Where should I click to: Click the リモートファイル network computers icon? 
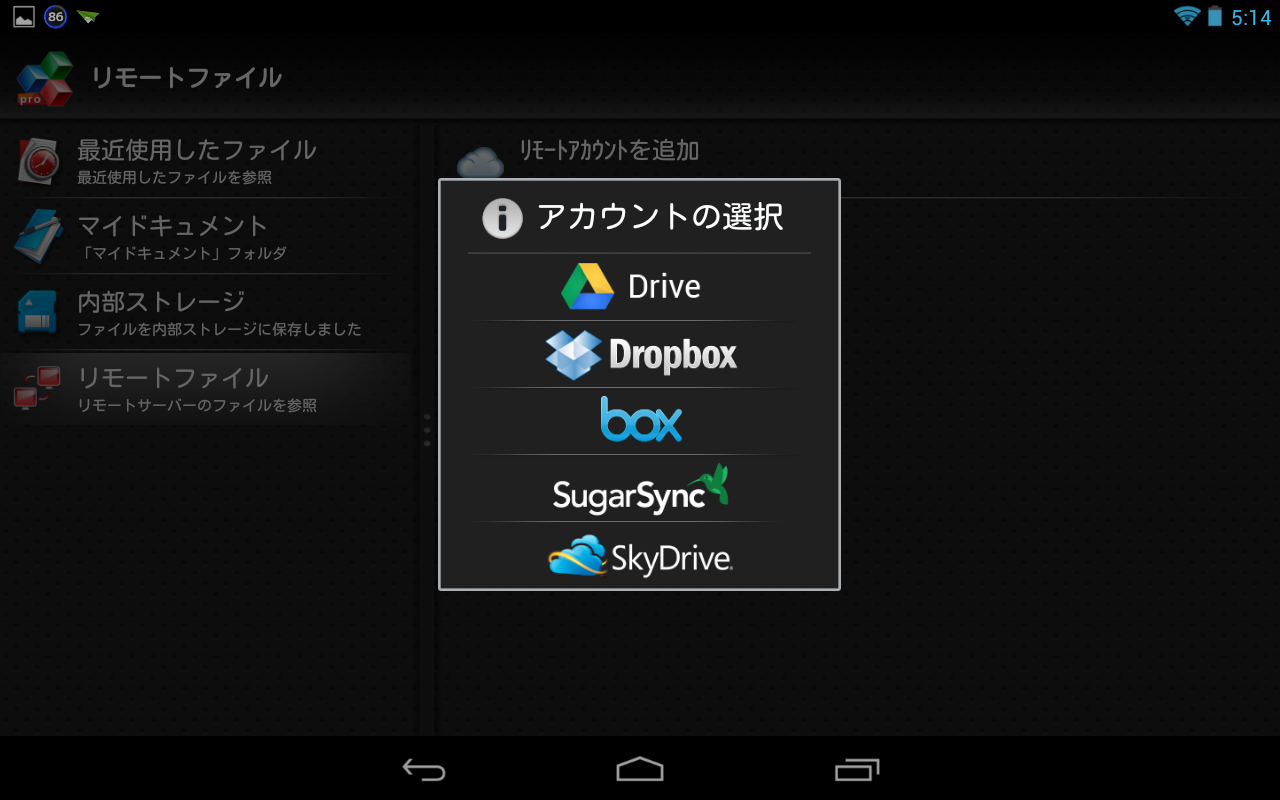[x=38, y=388]
